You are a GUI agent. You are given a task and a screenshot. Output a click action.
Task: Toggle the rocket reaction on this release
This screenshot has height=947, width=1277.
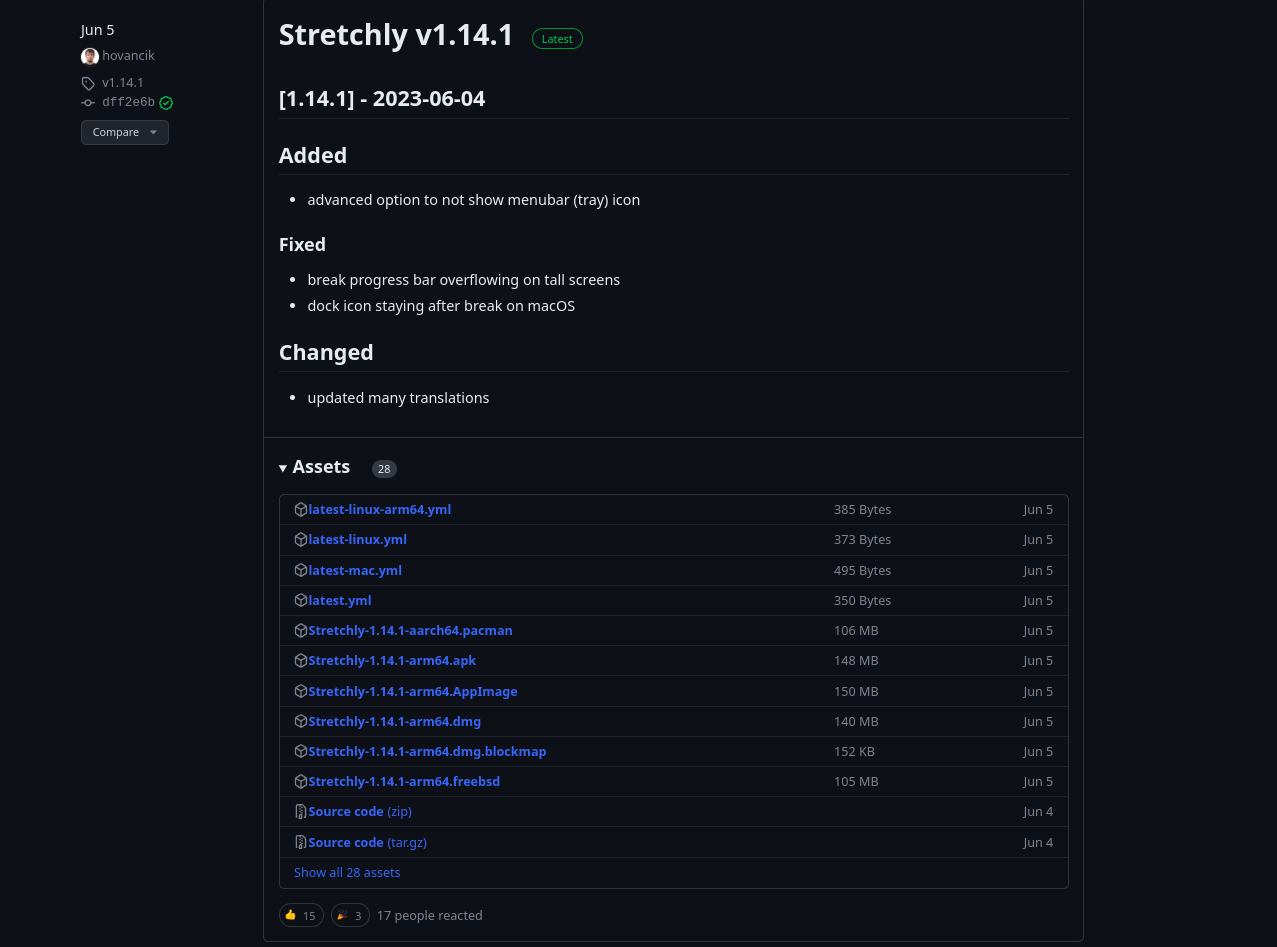click(x=350, y=915)
